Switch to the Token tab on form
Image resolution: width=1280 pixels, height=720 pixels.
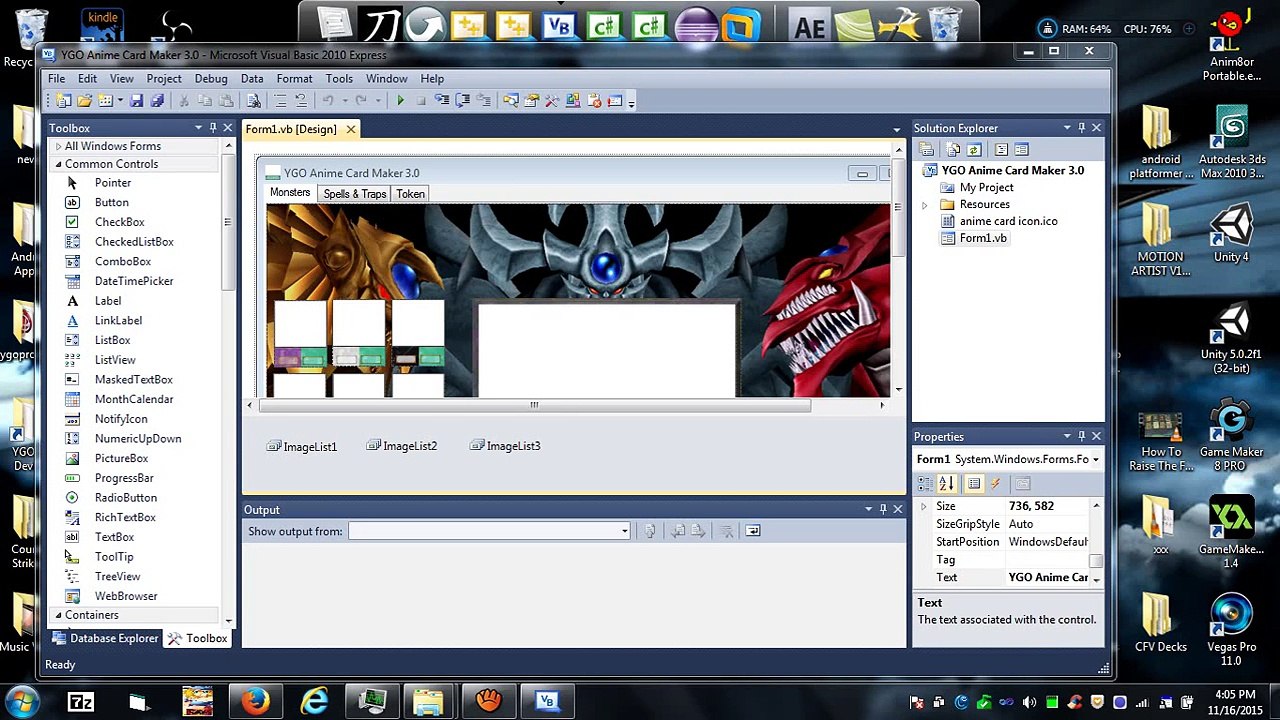tap(410, 194)
